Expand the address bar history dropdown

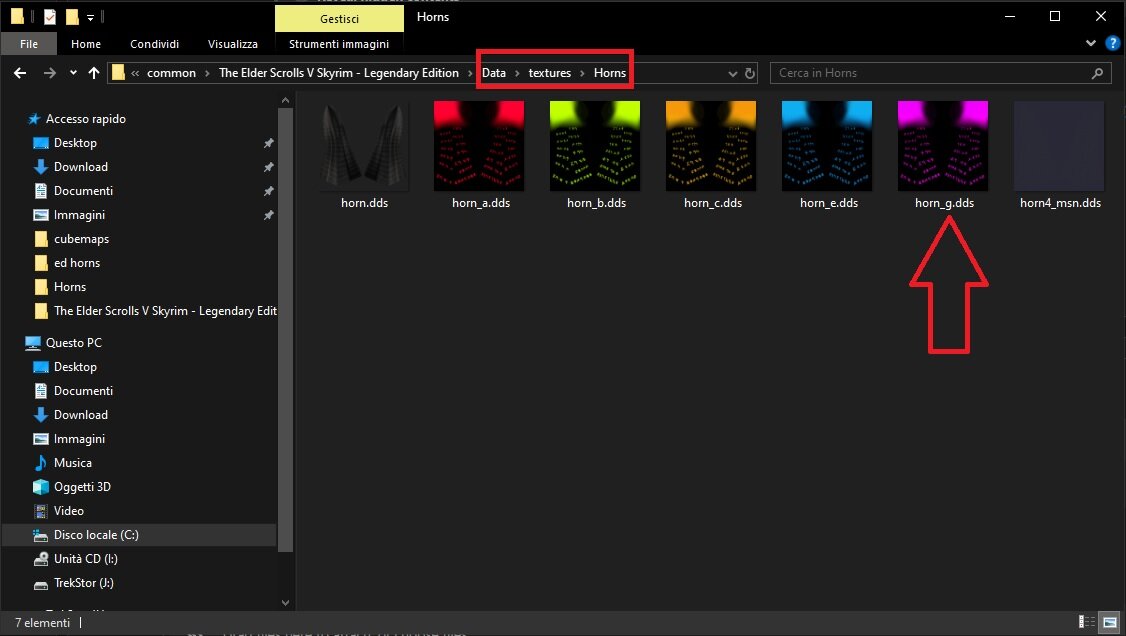click(731, 73)
